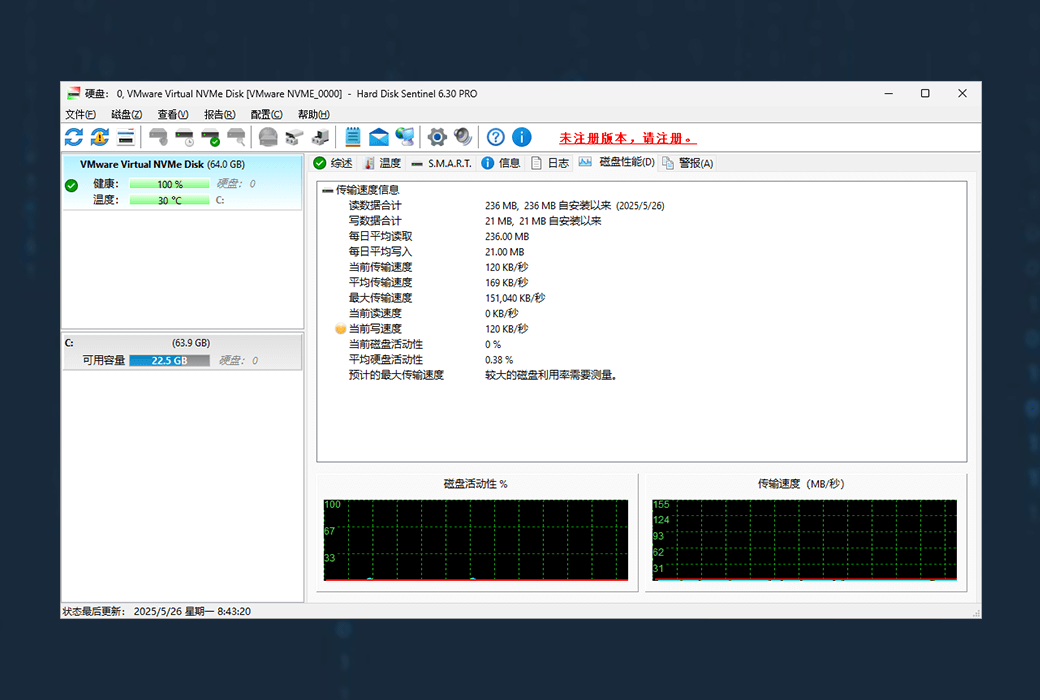Click the disk icon with clock overlay
1040x700 pixels.
click(184, 137)
